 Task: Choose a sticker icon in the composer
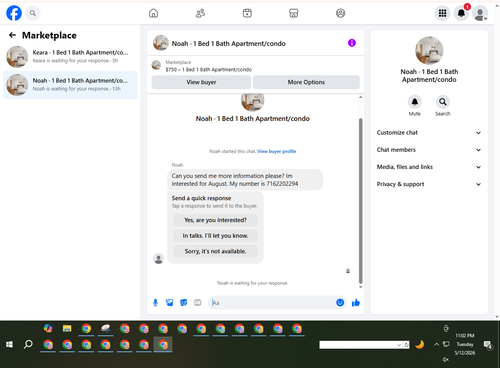(184, 303)
